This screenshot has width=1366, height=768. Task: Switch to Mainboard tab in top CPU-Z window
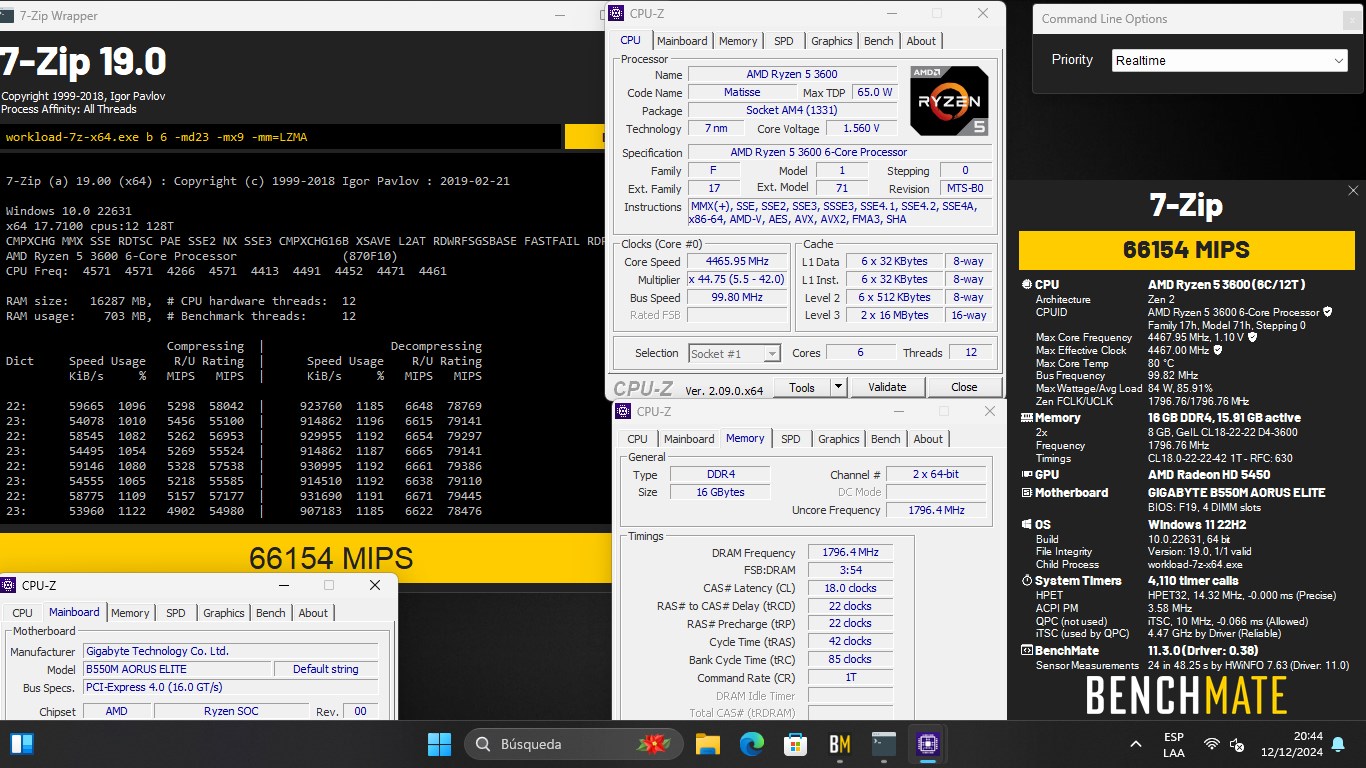coord(683,41)
